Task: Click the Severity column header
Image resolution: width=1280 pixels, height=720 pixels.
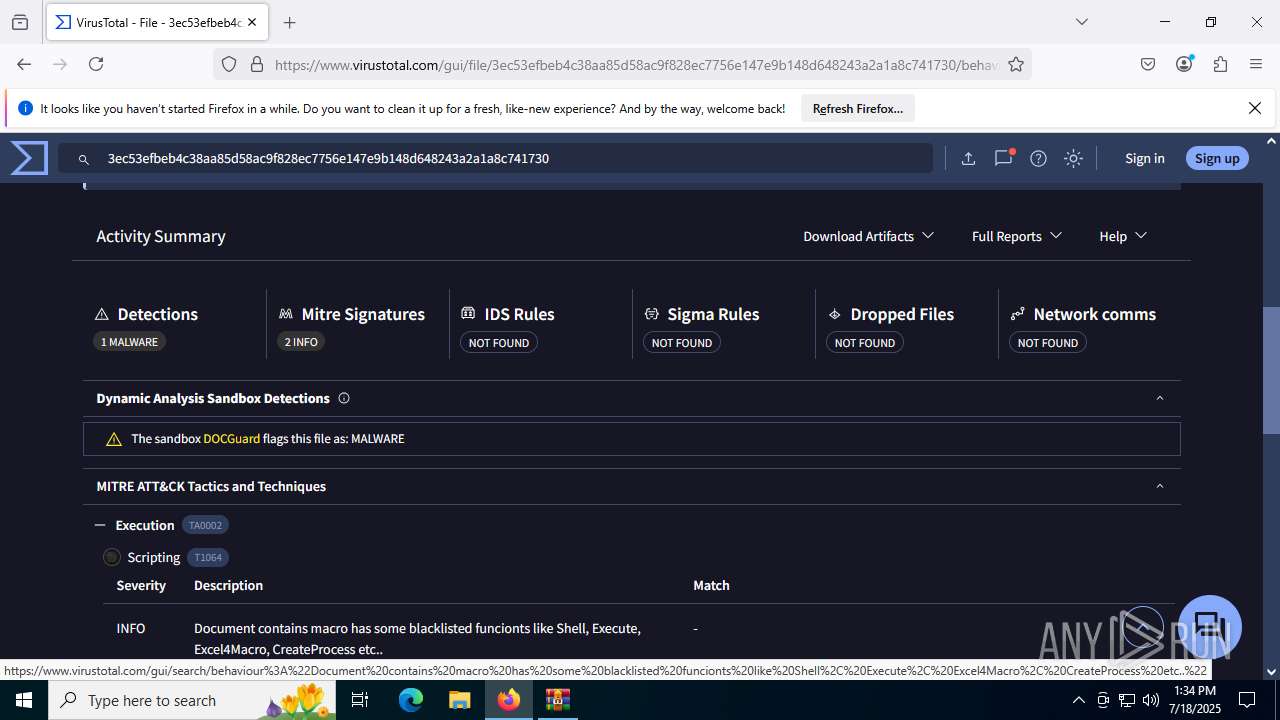Action: point(141,585)
